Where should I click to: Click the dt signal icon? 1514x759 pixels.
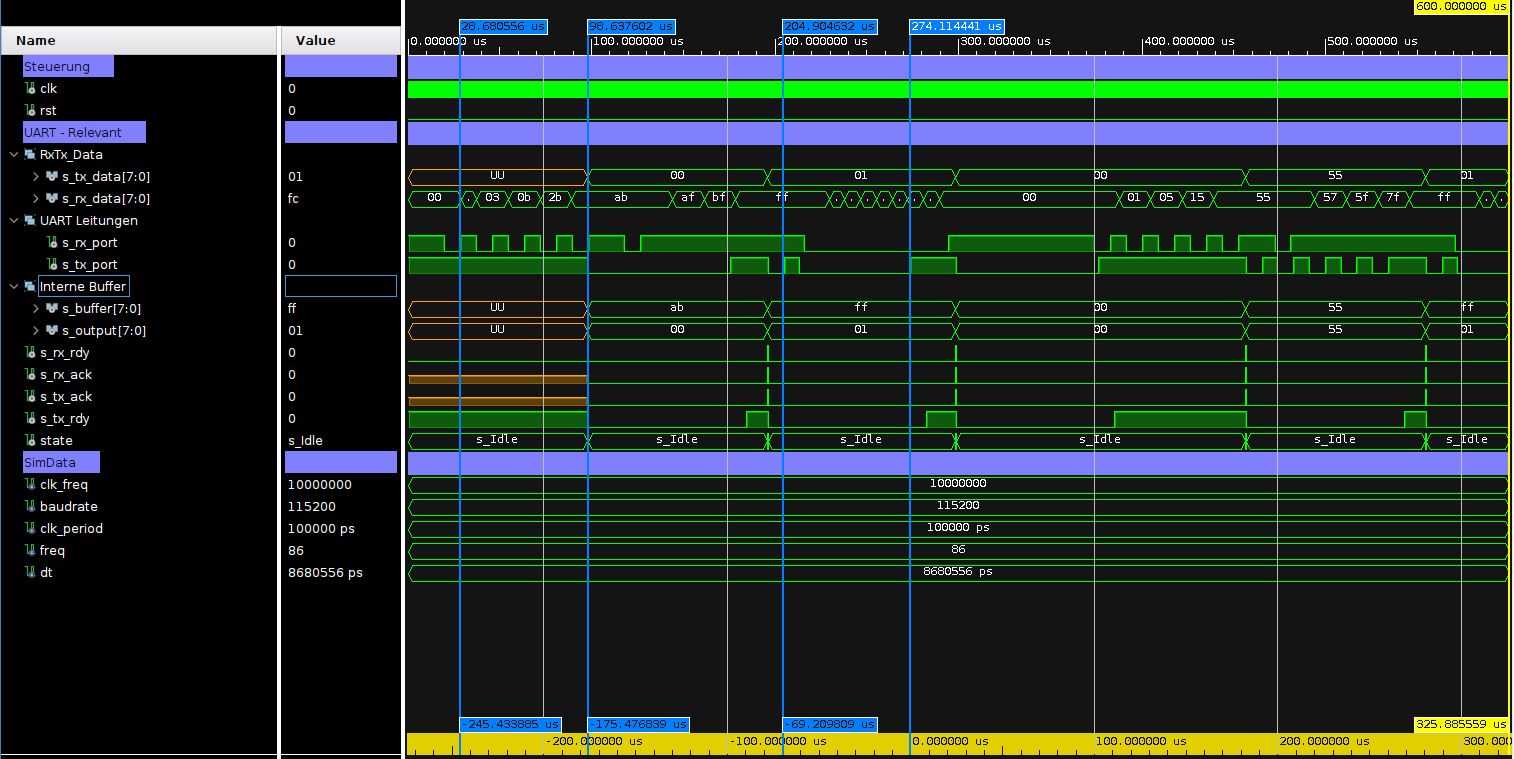click(30, 573)
